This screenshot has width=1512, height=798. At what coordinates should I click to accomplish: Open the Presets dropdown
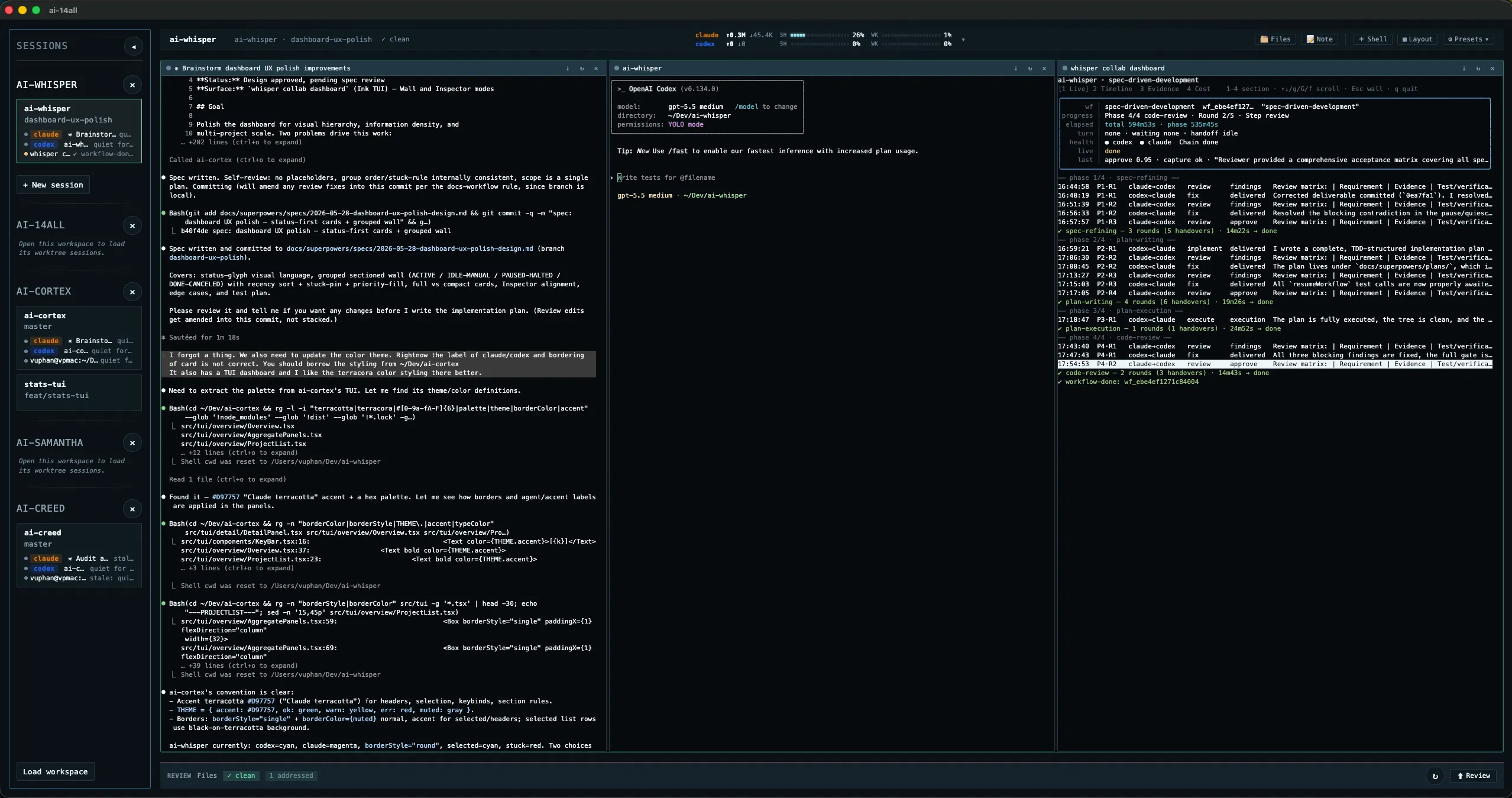[x=1468, y=40]
